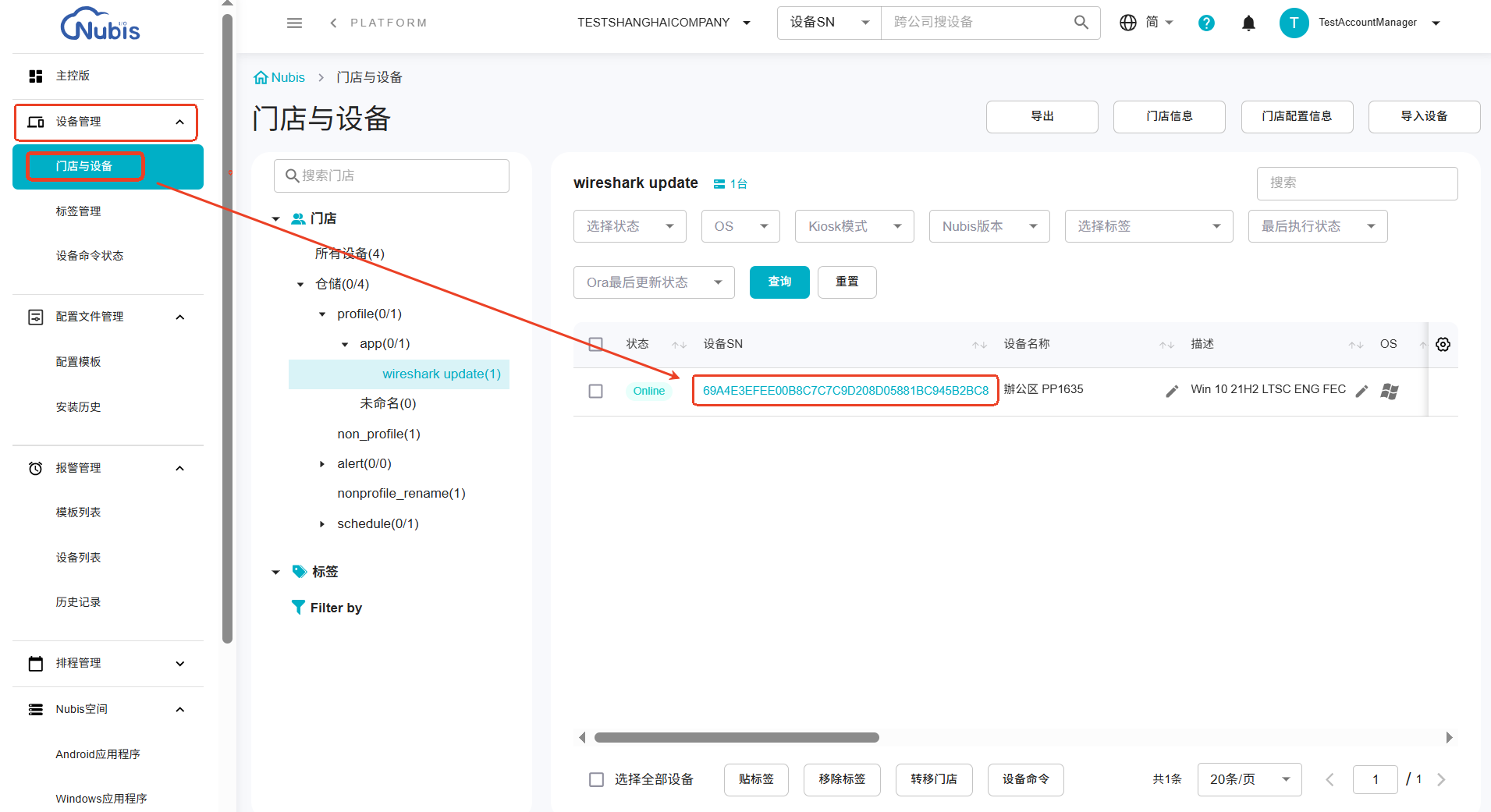Screen dimensions: 1491x812
Task: Click the Nubis logo
Action: tap(101, 23)
